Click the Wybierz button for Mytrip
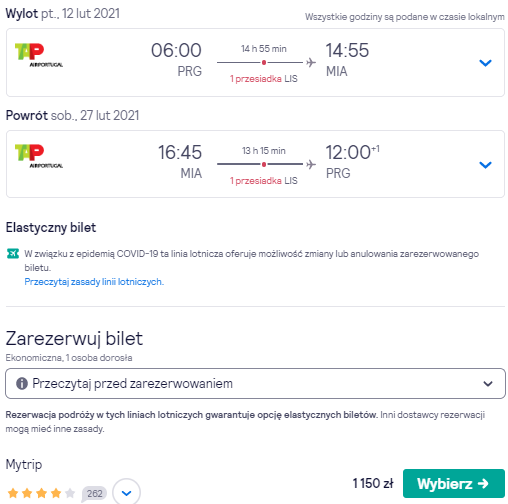Viewport: 508px width, 504px height. tap(454, 484)
